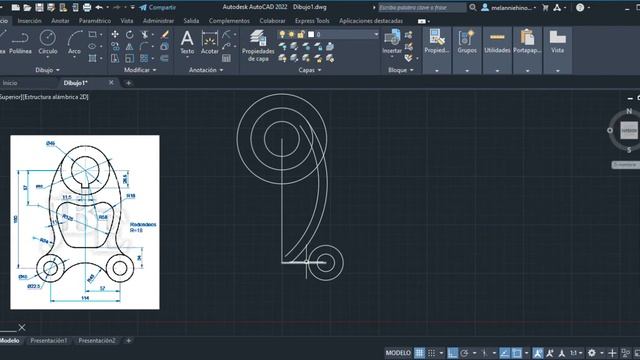
Task: Toggle layer on/off lightbulb in layer dropdown
Action: [282, 34]
